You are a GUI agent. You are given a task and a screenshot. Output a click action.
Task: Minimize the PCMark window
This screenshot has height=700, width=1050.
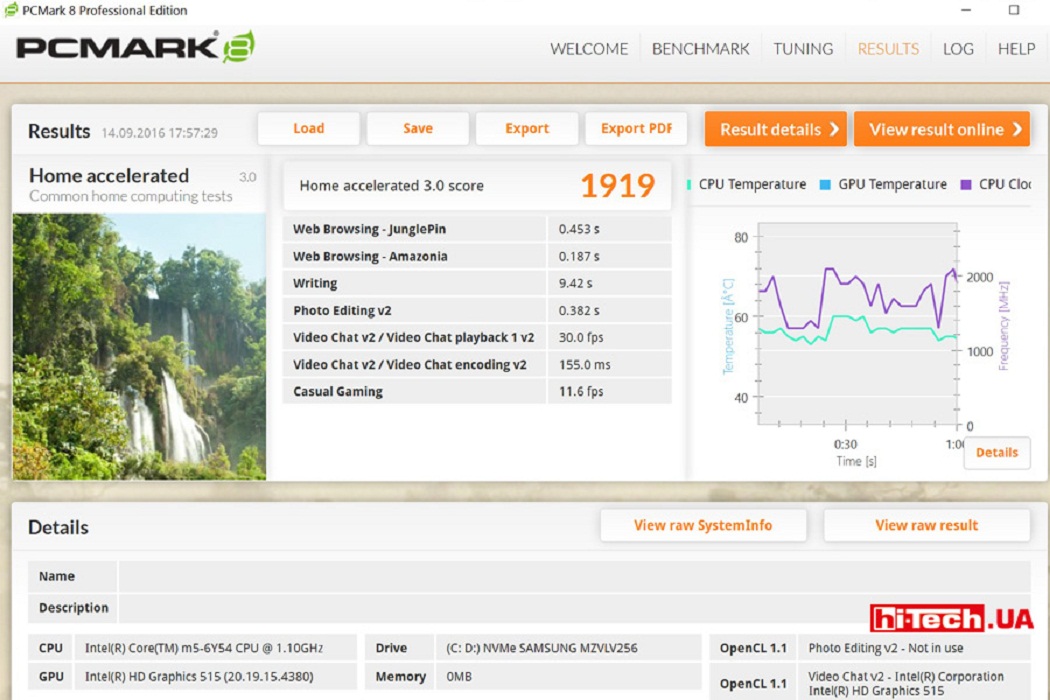[x=966, y=10]
